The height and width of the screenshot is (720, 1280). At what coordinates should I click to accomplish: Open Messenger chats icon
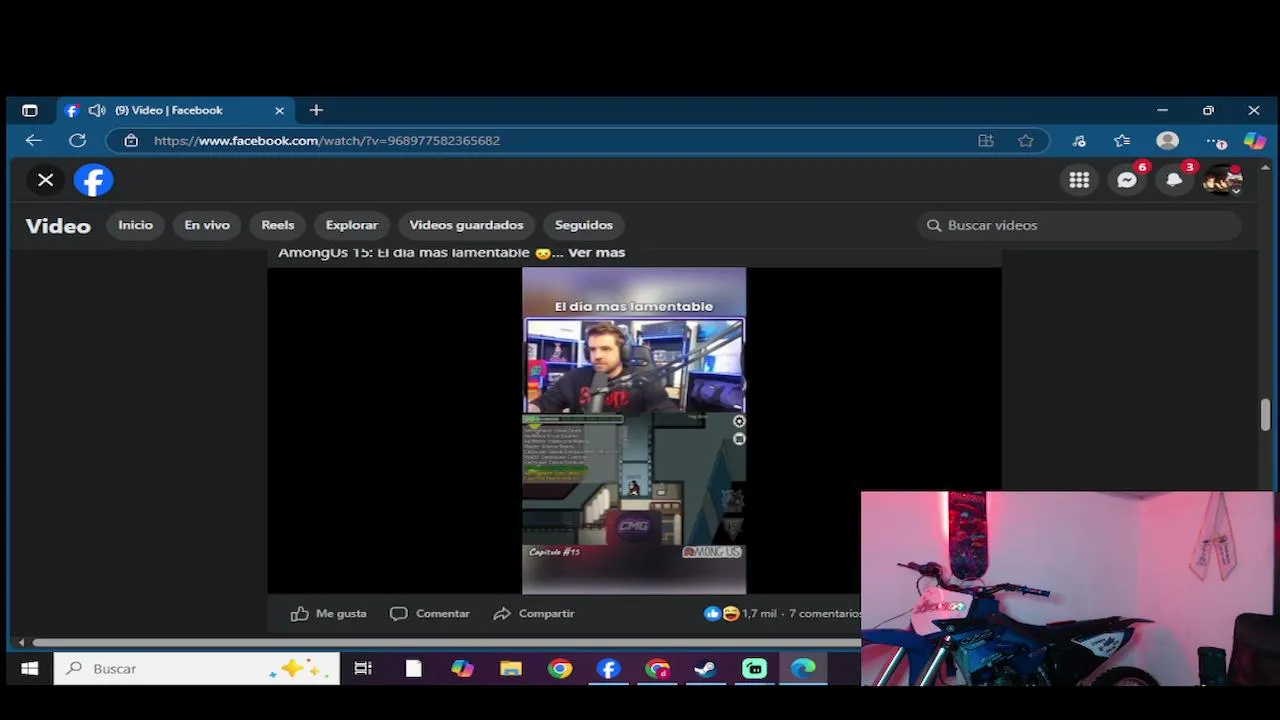pos(1127,180)
